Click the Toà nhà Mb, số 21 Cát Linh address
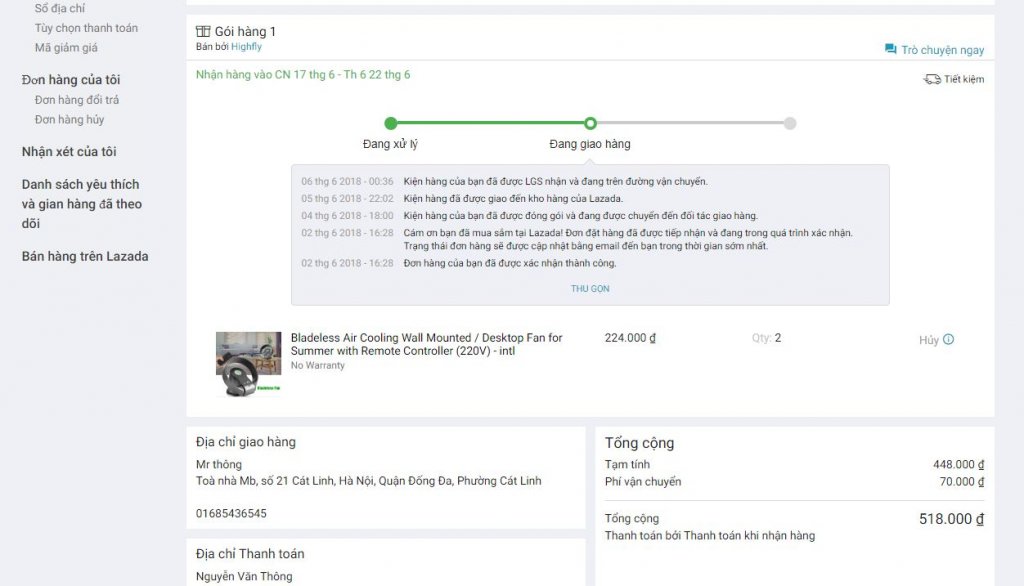This screenshot has height=586, width=1024. [x=368, y=481]
